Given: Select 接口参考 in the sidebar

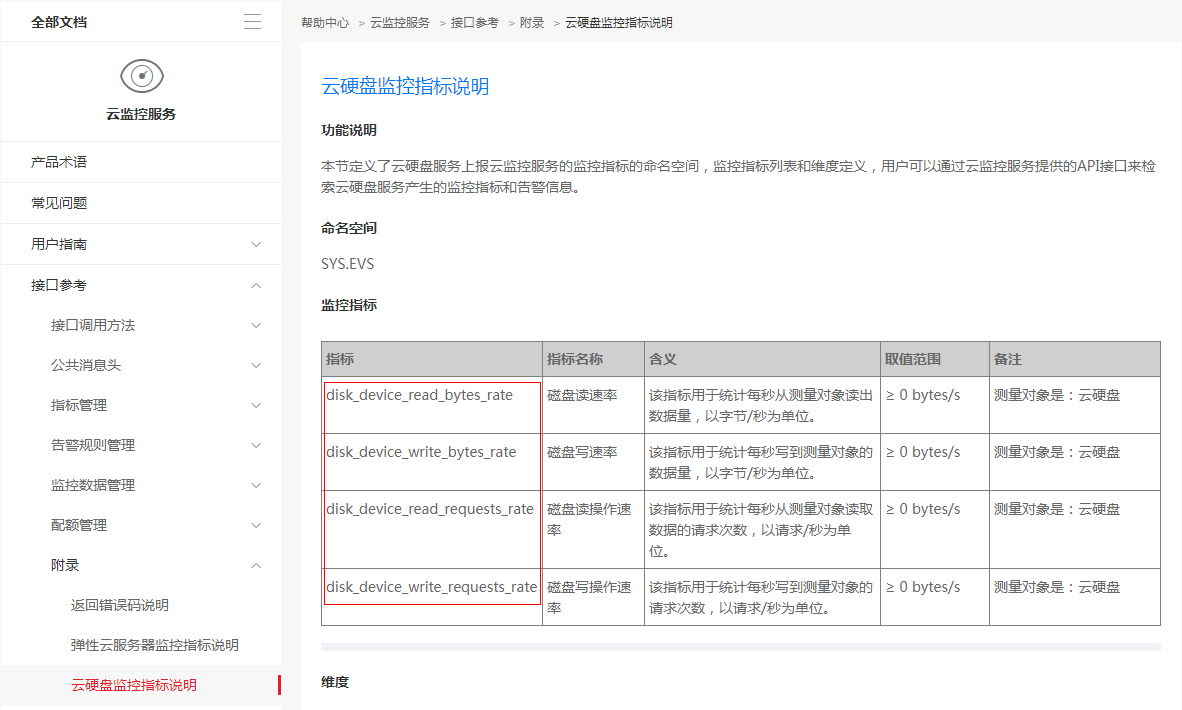Looking at the screenshot, I should pos(59,285).
